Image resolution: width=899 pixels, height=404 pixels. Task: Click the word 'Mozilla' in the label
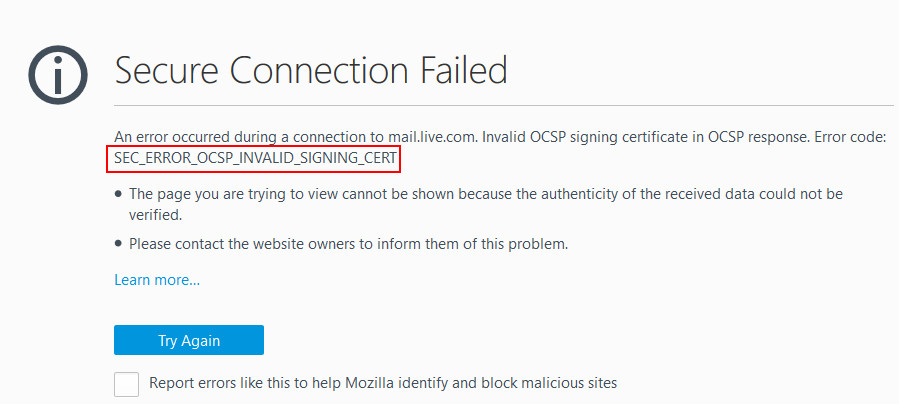[x=368, y=383]
